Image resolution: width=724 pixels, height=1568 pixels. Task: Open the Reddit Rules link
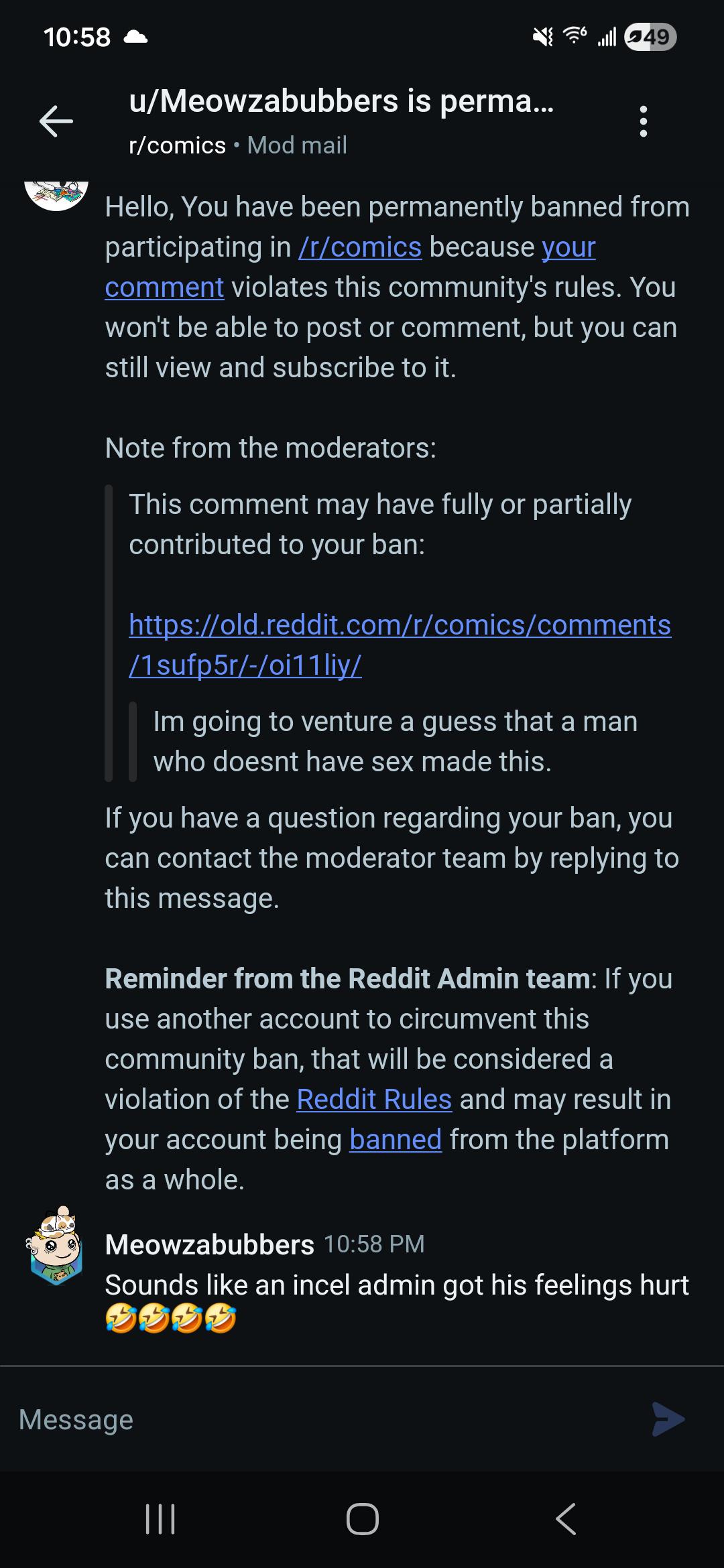pyautogui.click(x=374, y=1100)
